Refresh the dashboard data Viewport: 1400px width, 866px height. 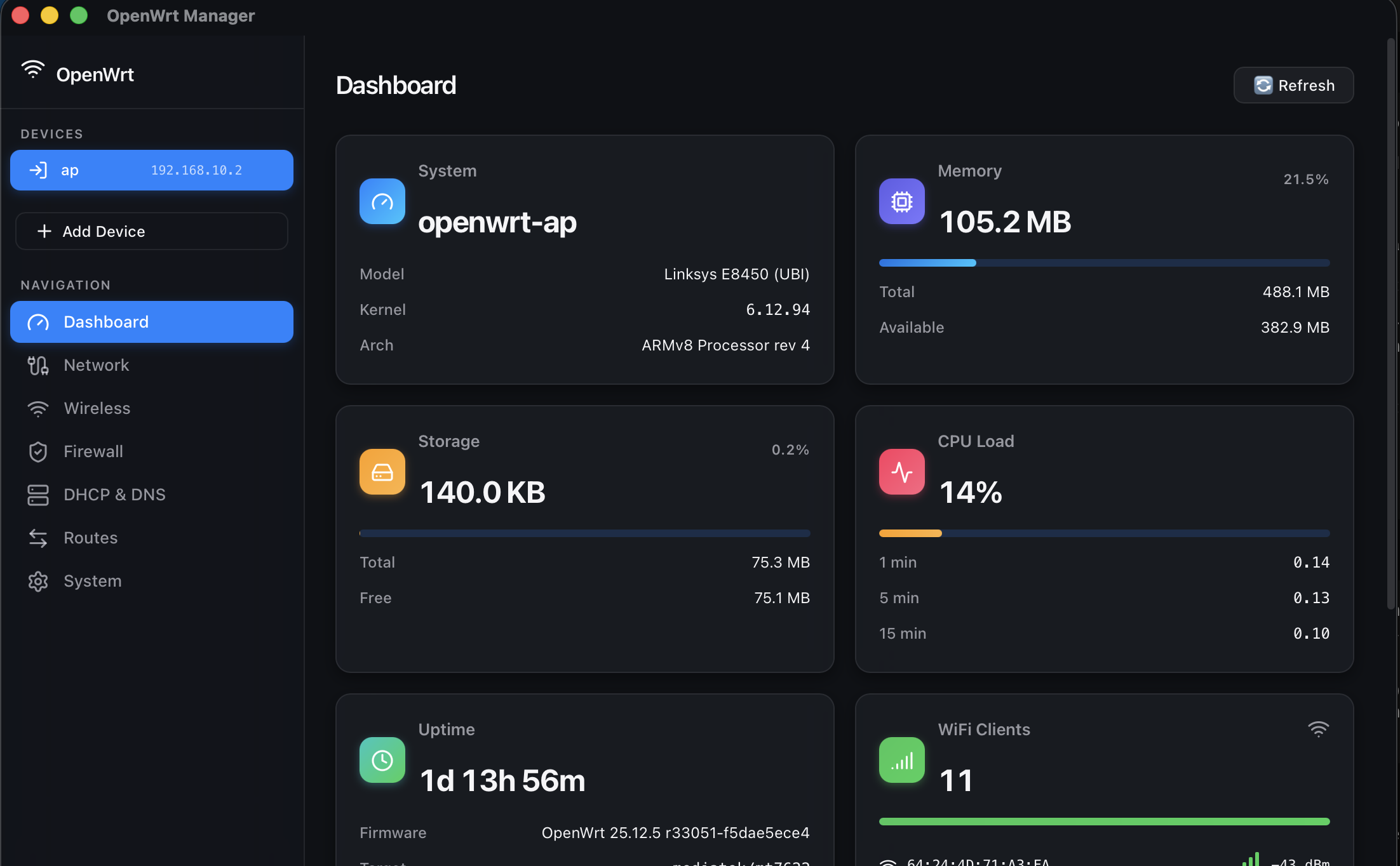(x=1293, y=85)
